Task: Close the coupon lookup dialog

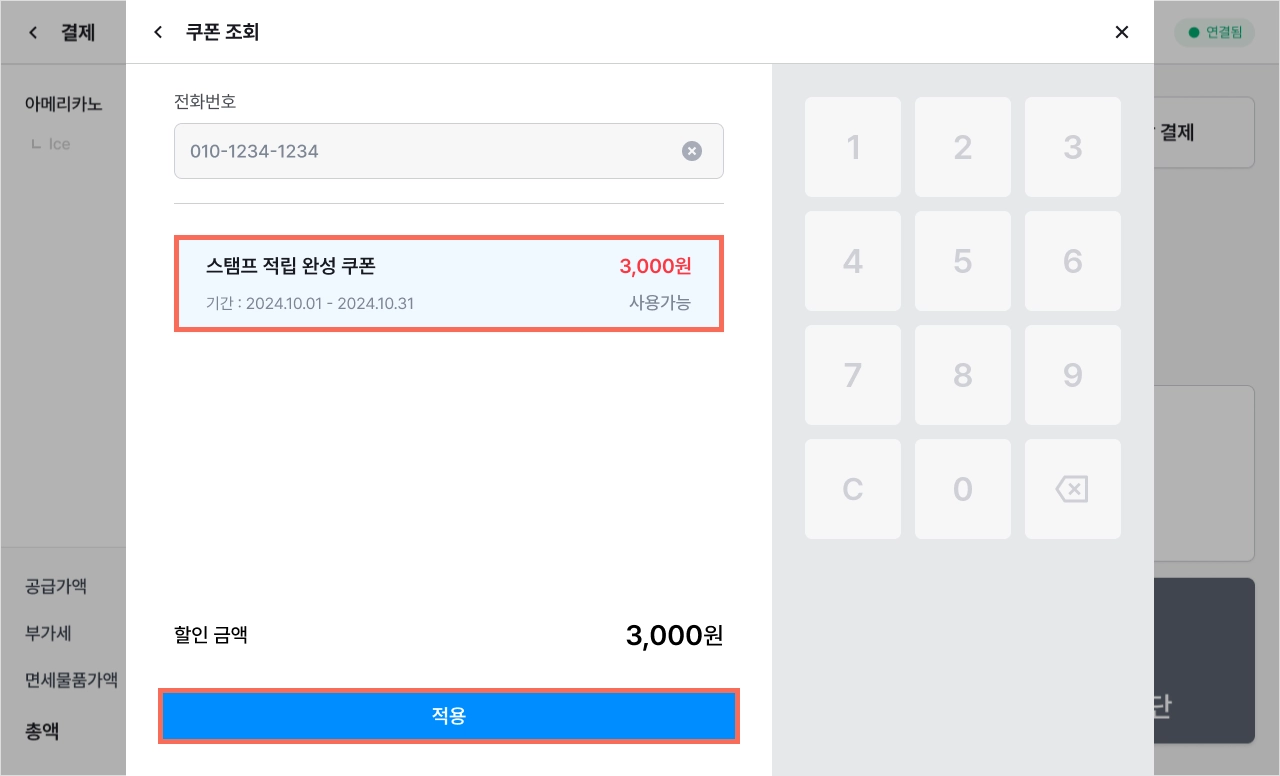Action: [1122, 32]
